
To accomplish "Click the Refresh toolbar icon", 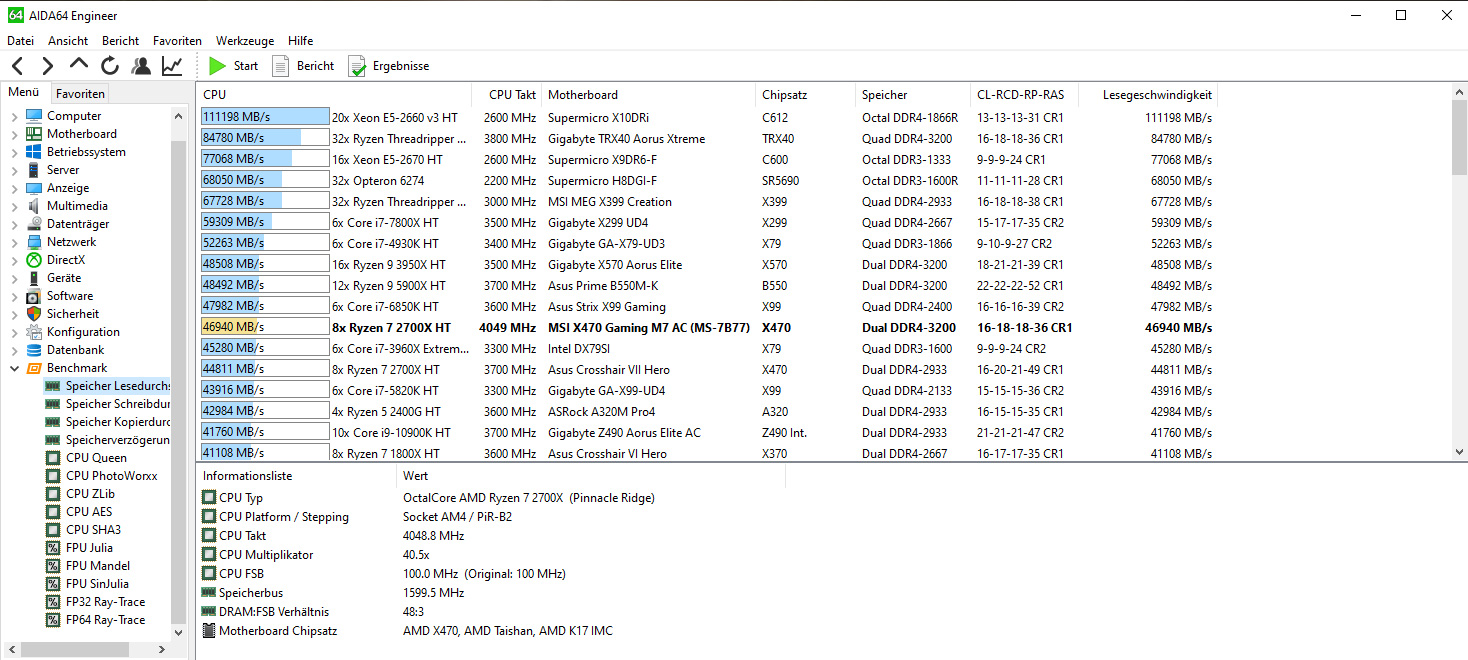I will 110,66.
